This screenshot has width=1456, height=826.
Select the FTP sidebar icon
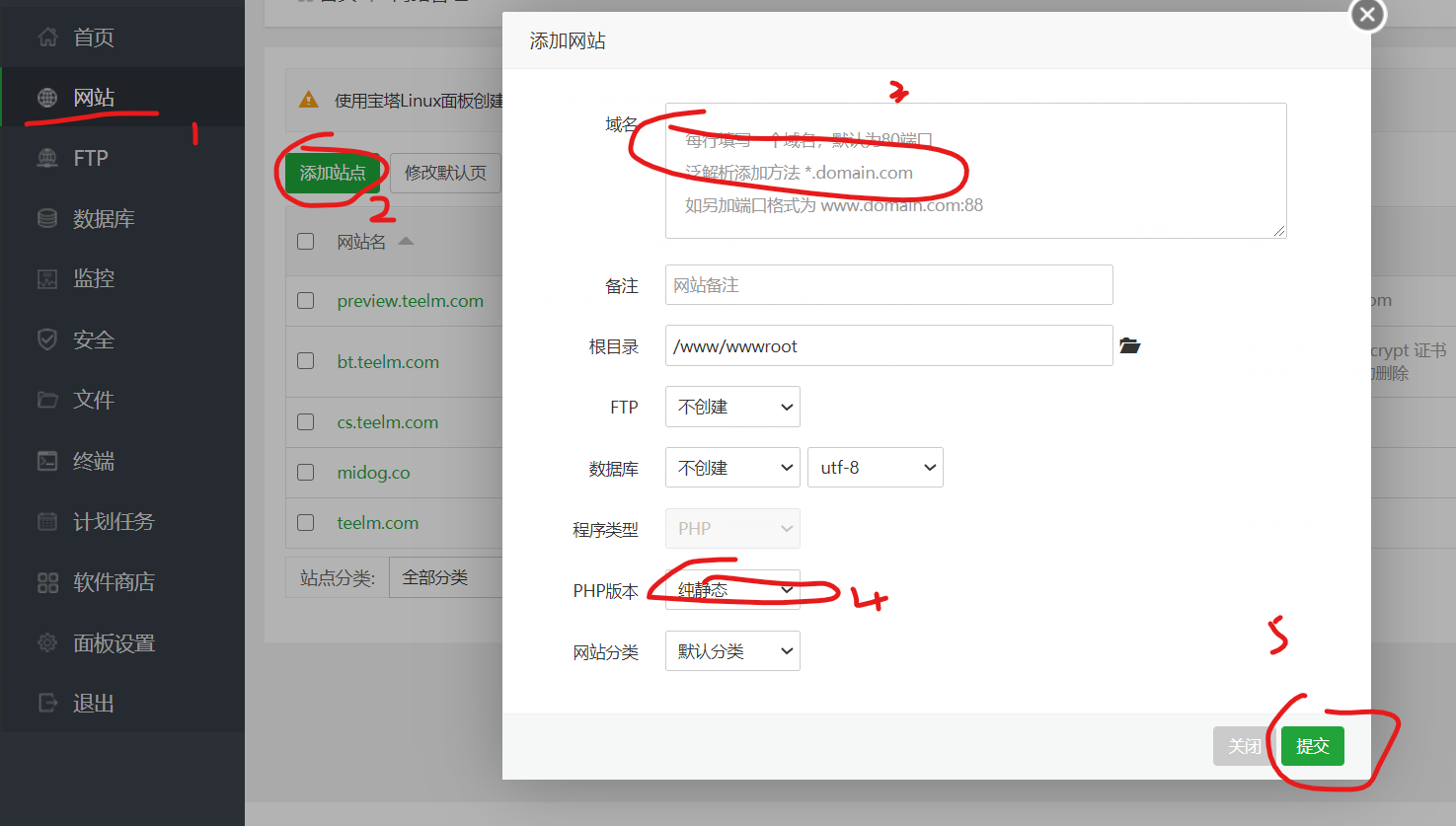[x=46, y=157]
